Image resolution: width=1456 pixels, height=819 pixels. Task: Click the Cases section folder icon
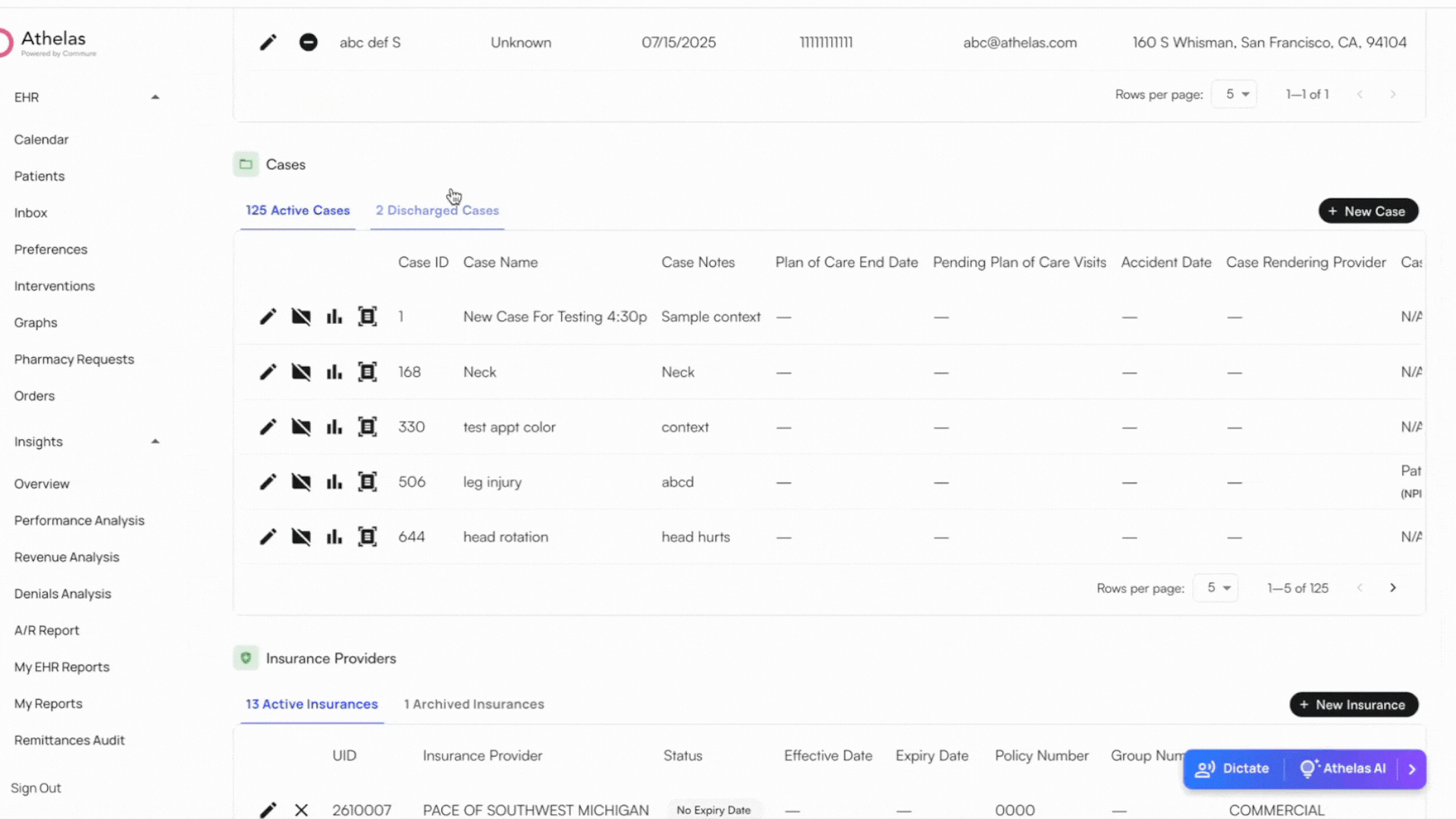point(246,165)
